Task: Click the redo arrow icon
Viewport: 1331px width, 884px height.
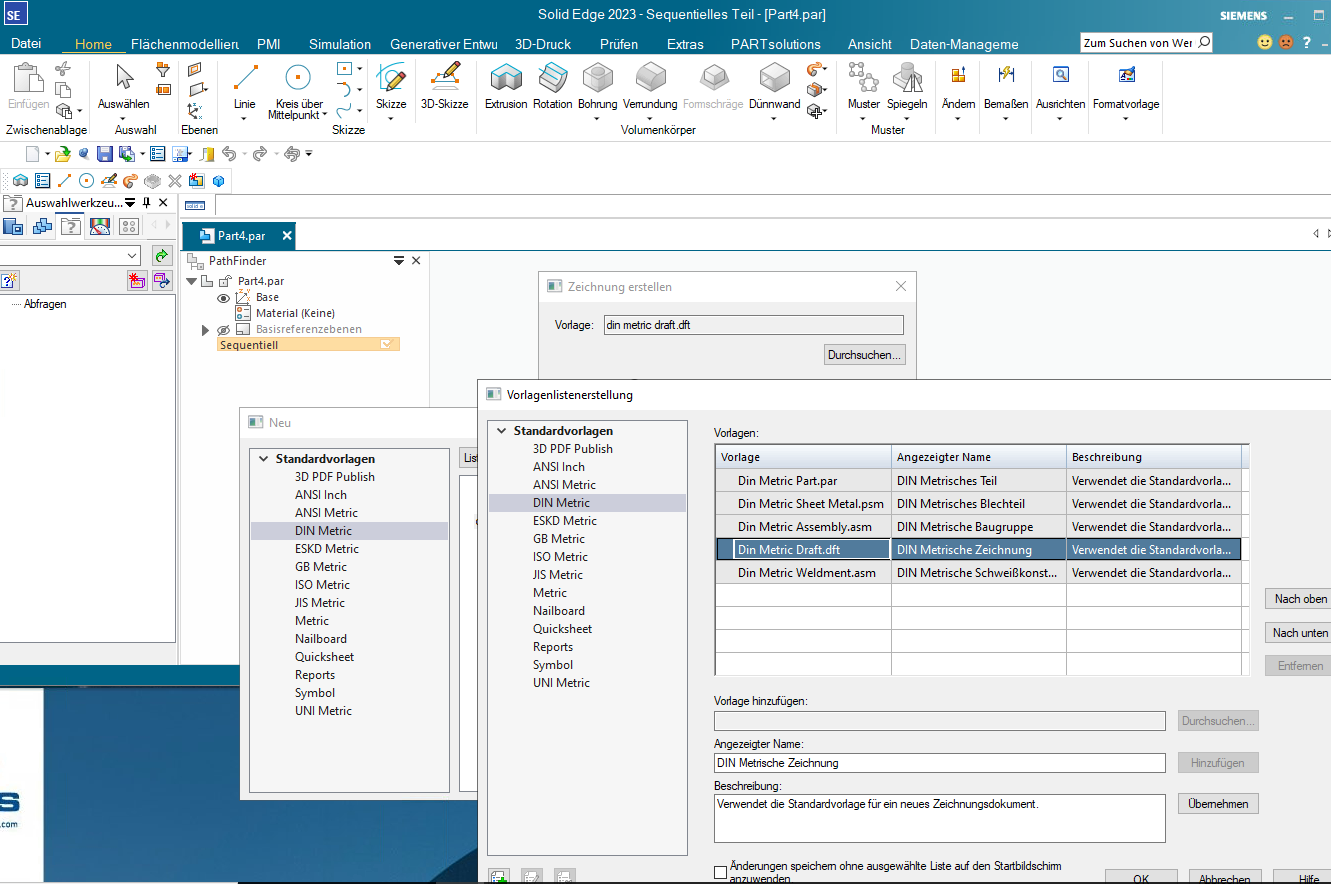Action: 259,154
